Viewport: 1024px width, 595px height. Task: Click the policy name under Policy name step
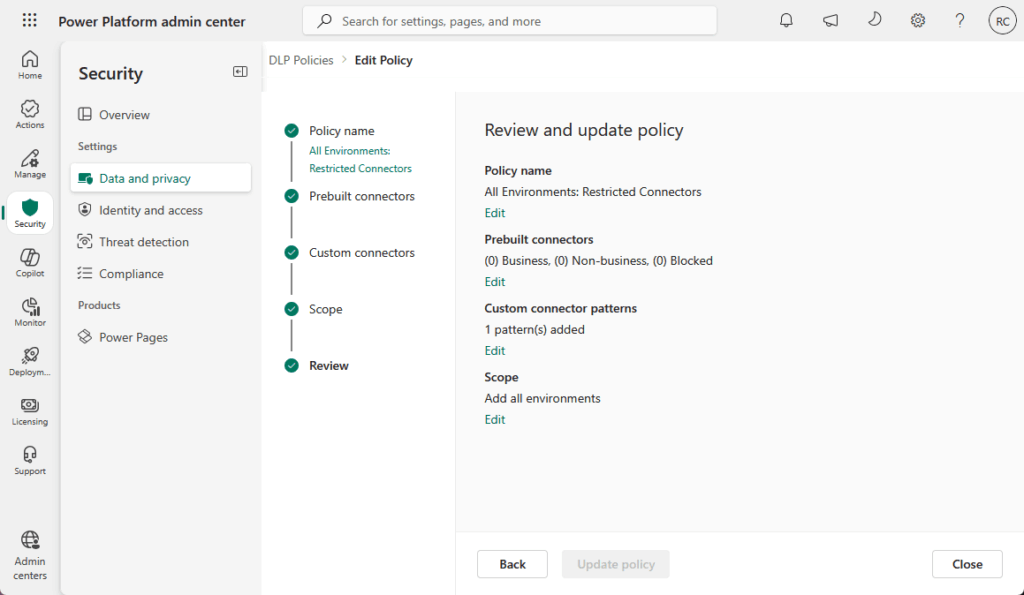coord(360,159)
